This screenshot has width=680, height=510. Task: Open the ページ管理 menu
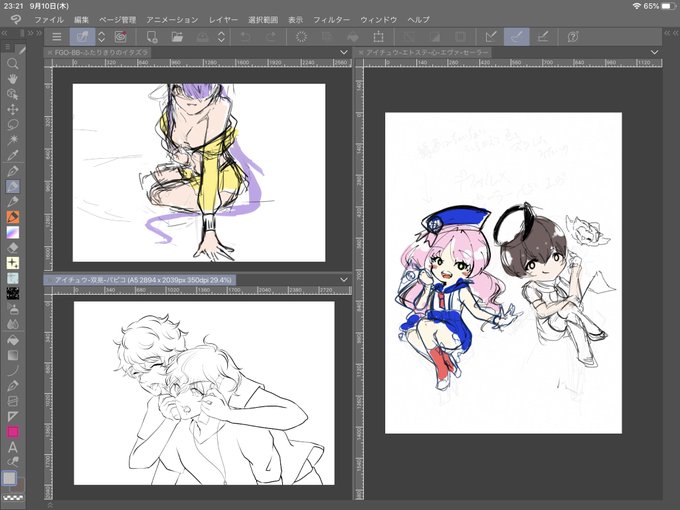[118, 20]
